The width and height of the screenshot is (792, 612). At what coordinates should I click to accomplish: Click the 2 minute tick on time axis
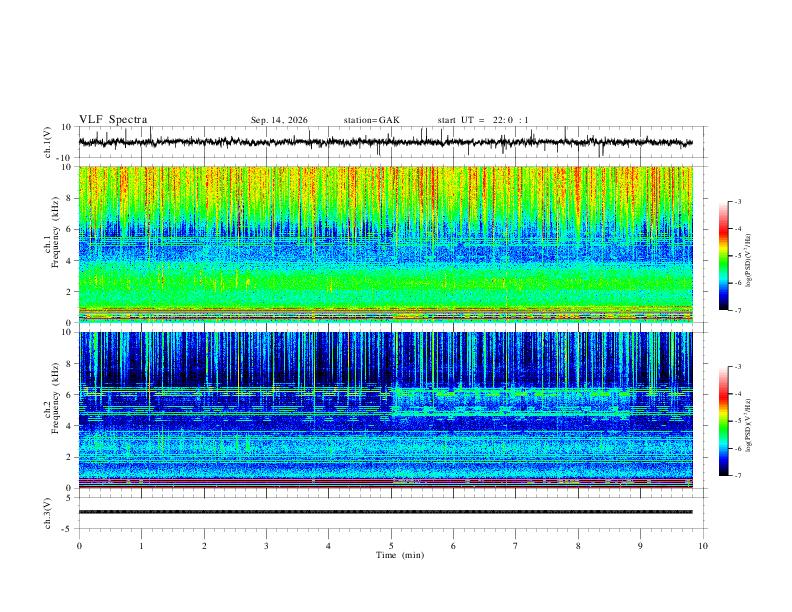(204, 546)
